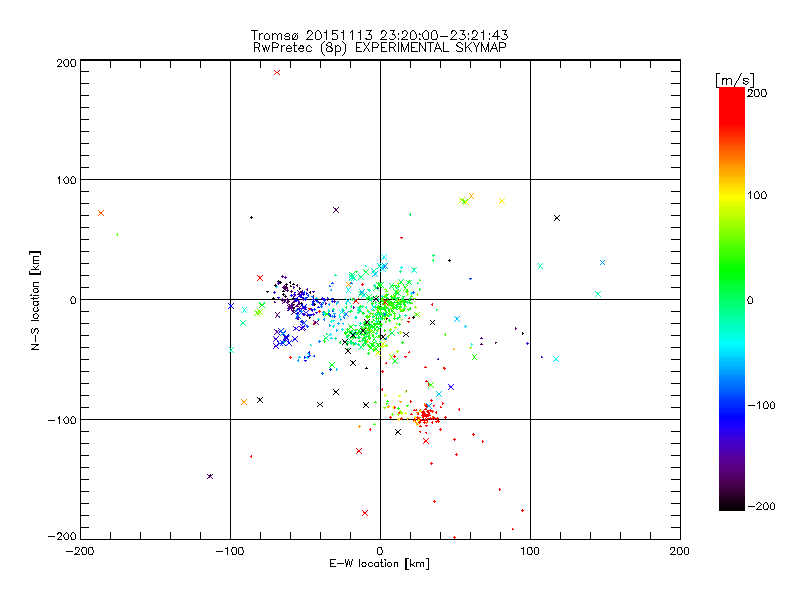Image resolution: width=800 pixels, height=600 pixels.
Task: Select the purple X marker above the main cluster
Action: tap(336, 210)
